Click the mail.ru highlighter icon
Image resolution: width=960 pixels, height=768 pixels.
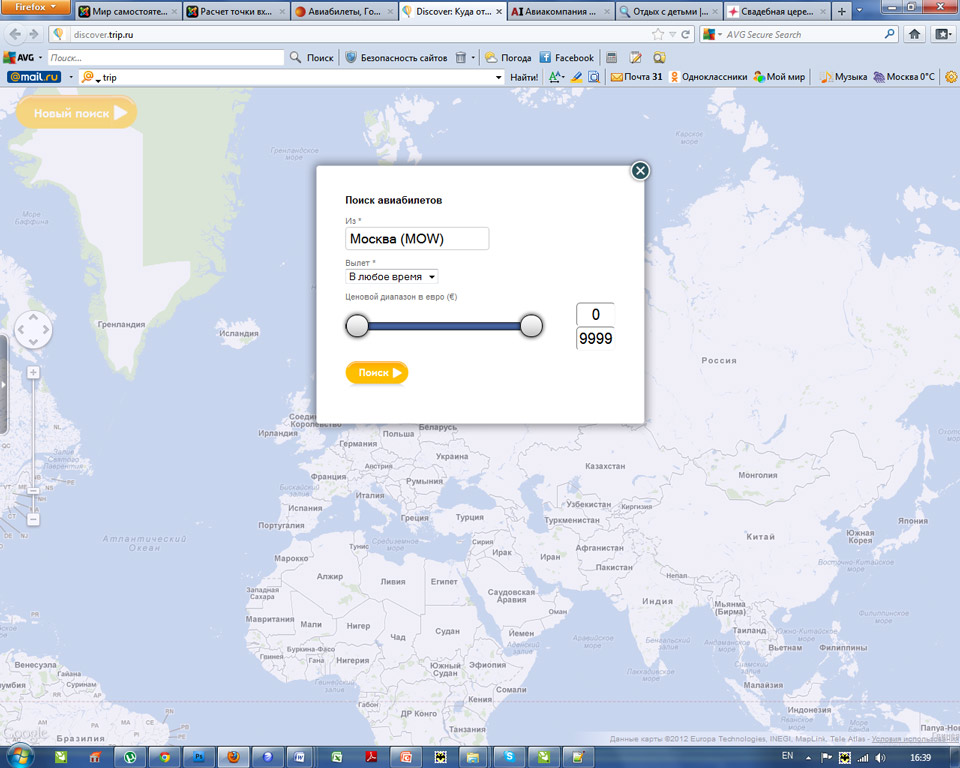(576, 77)
